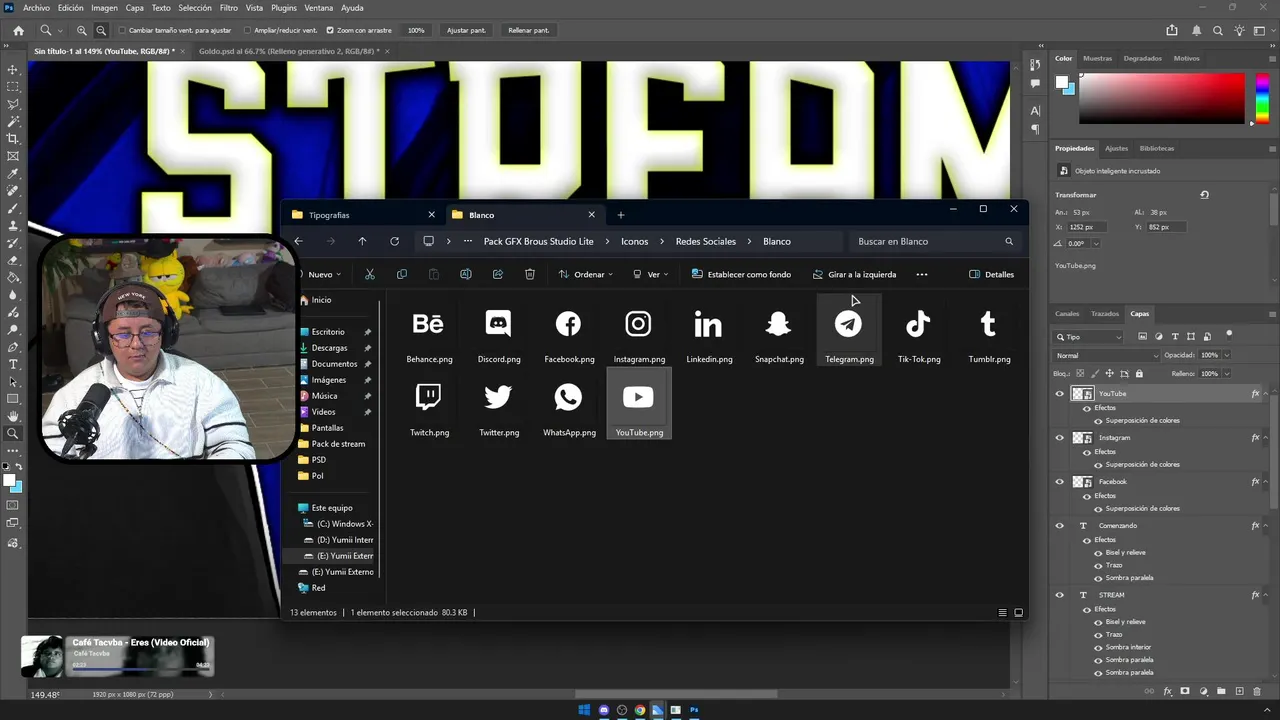The width and height of the screenshot is (1280, 720).
Task: Click the Refresh icon in Explorer
Action: [394, 241]
